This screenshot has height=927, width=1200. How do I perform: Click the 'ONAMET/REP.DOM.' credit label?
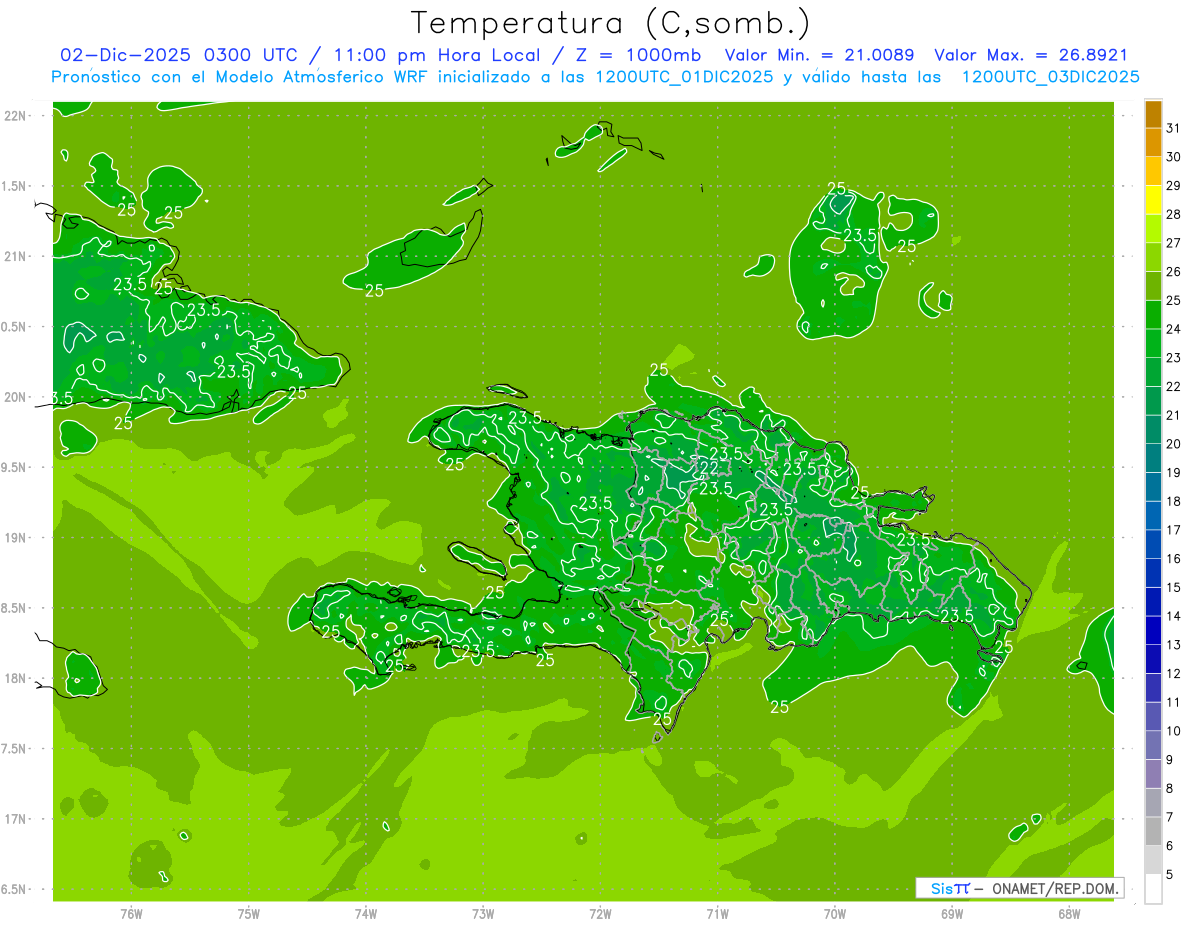1056,888
